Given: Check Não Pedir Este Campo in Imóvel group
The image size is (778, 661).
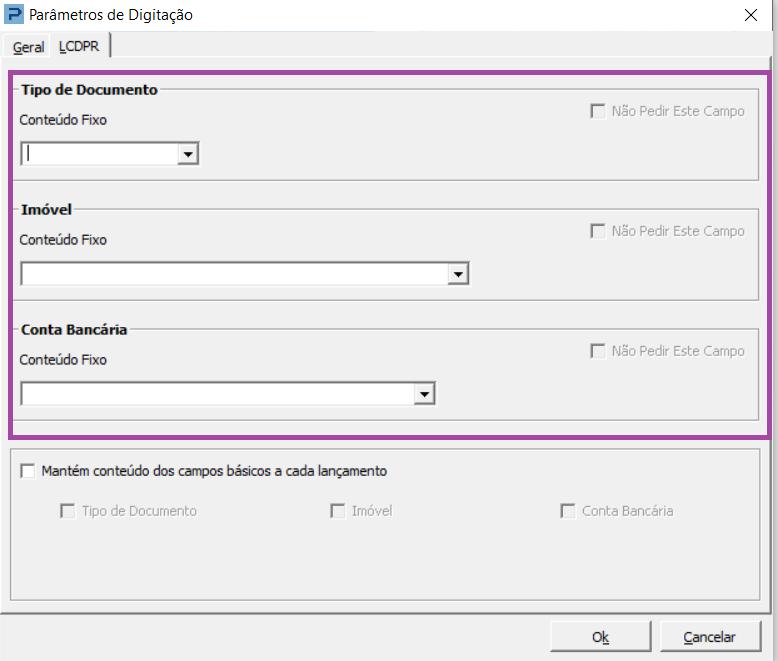Looking at the screenshot, I should pos(598,231).
